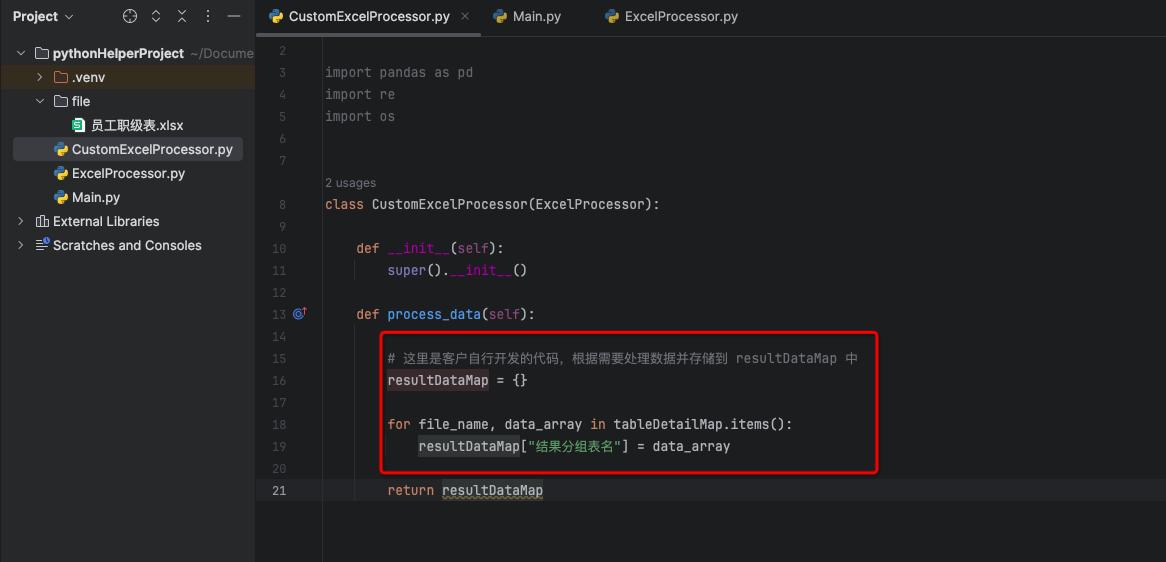Click the Expand All icon in Project panel

click(156, 17)
